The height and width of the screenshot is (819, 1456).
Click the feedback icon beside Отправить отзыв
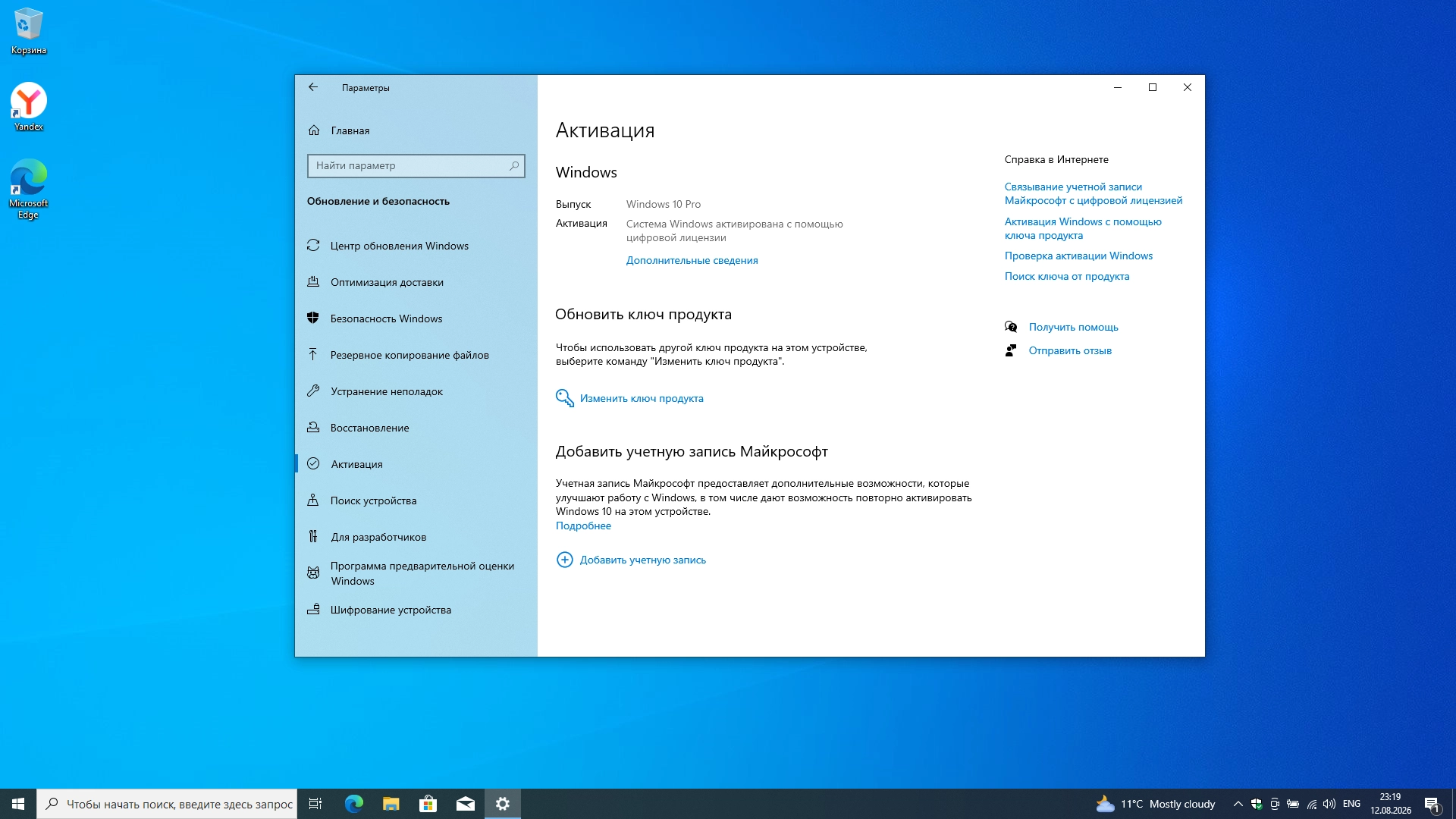click(x=1011, y=350)
